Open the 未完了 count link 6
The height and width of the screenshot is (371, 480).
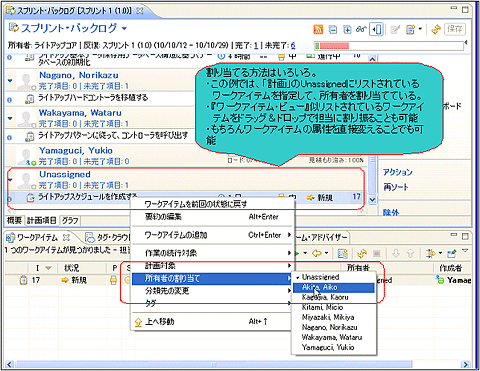pos(293,45)
